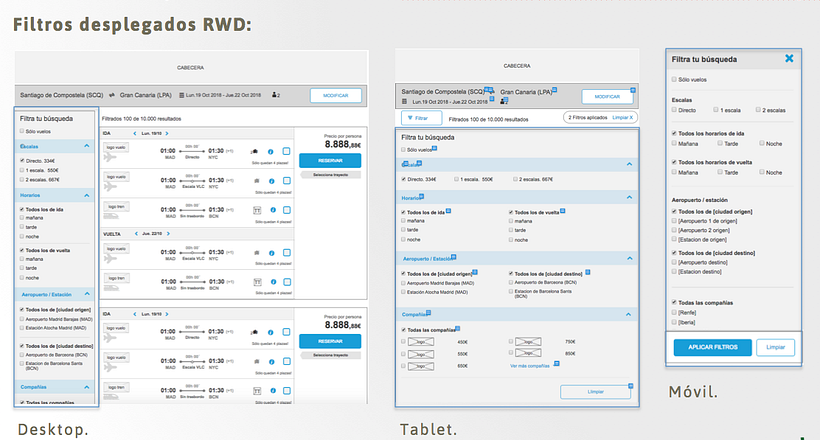
Task: Open the Ver más compañías link in tablet
Action: pos(530,366)
